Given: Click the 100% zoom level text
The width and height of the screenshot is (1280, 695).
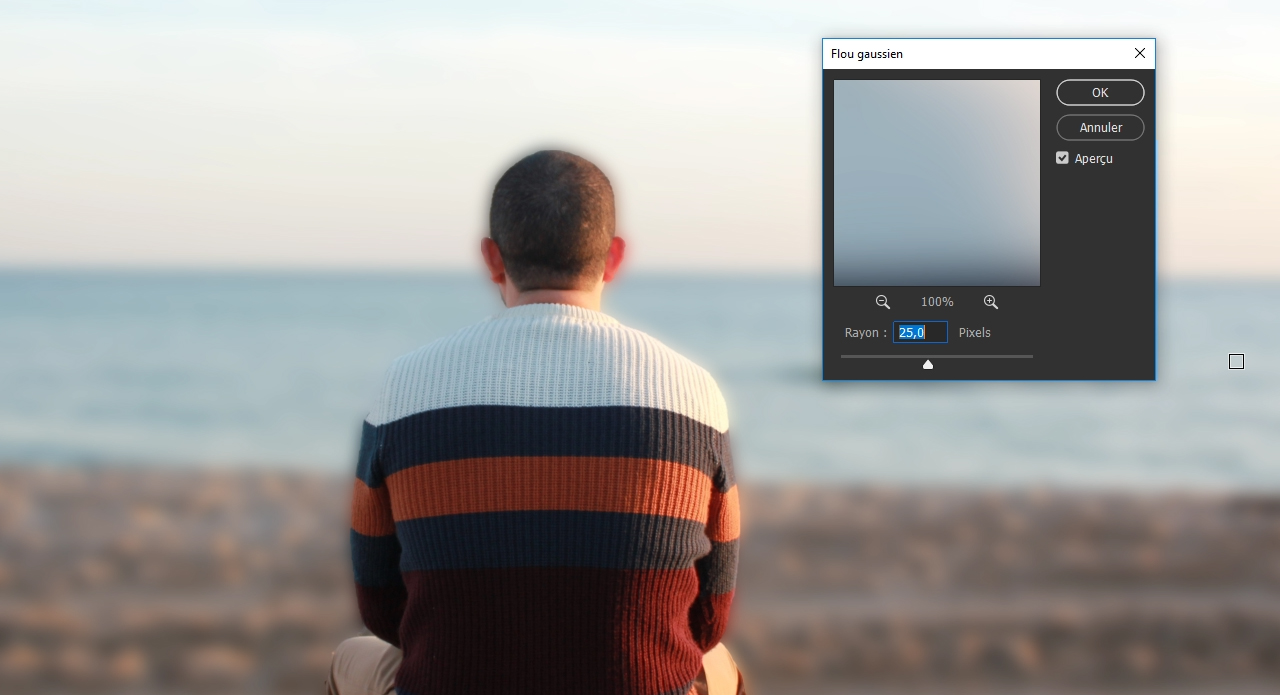Looking at the screenshot, I should (x=937, y=302).
